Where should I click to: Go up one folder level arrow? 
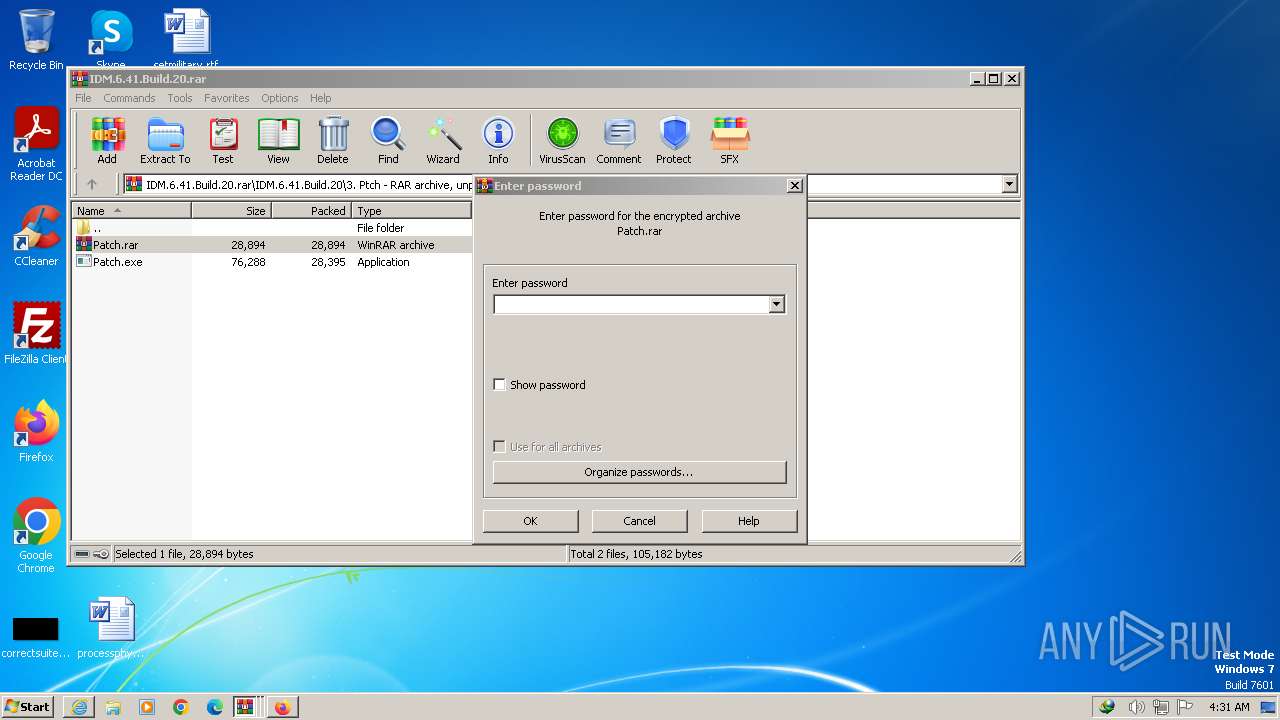[x=92, y=184]
